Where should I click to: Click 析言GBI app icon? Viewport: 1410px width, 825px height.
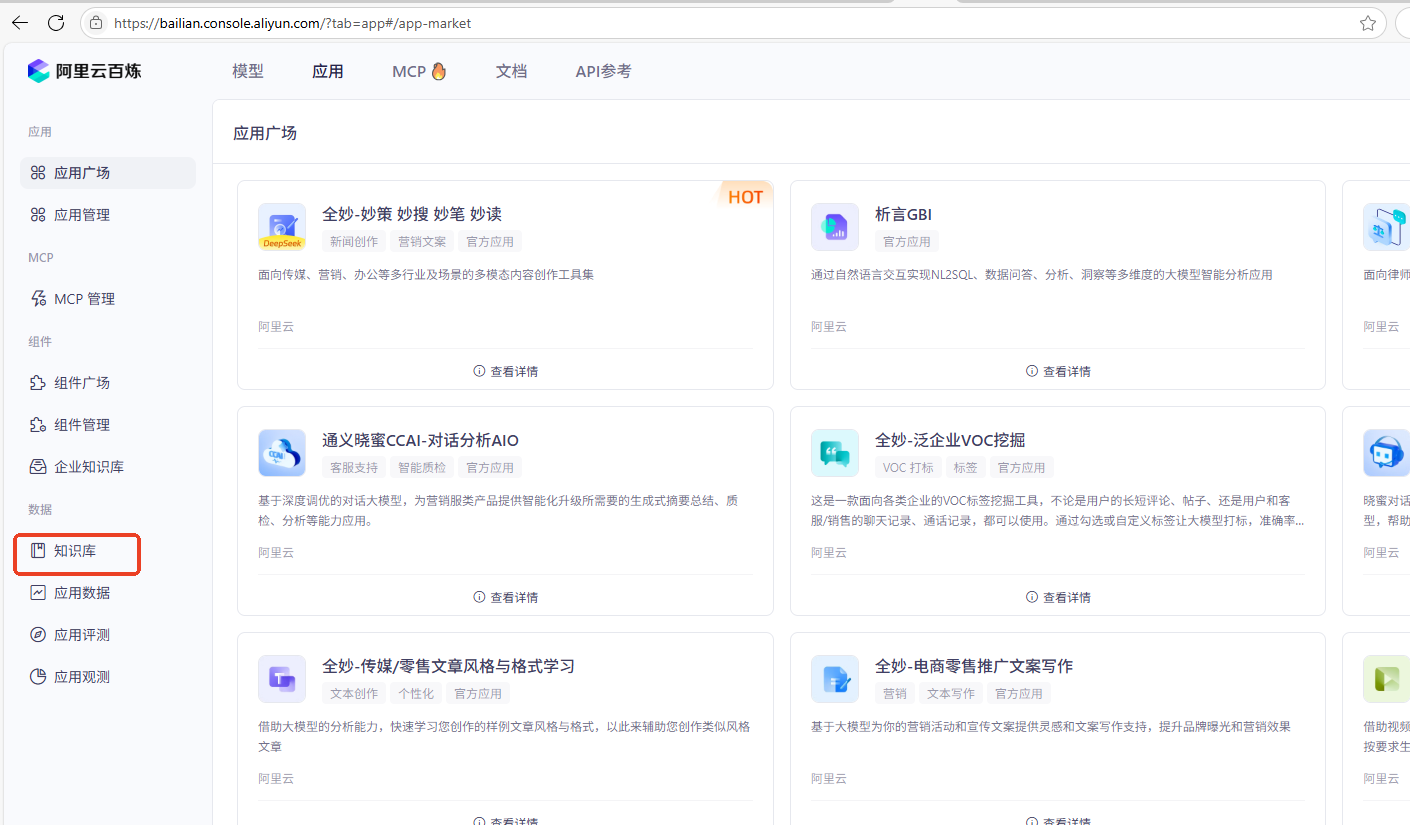coord(835,227)
